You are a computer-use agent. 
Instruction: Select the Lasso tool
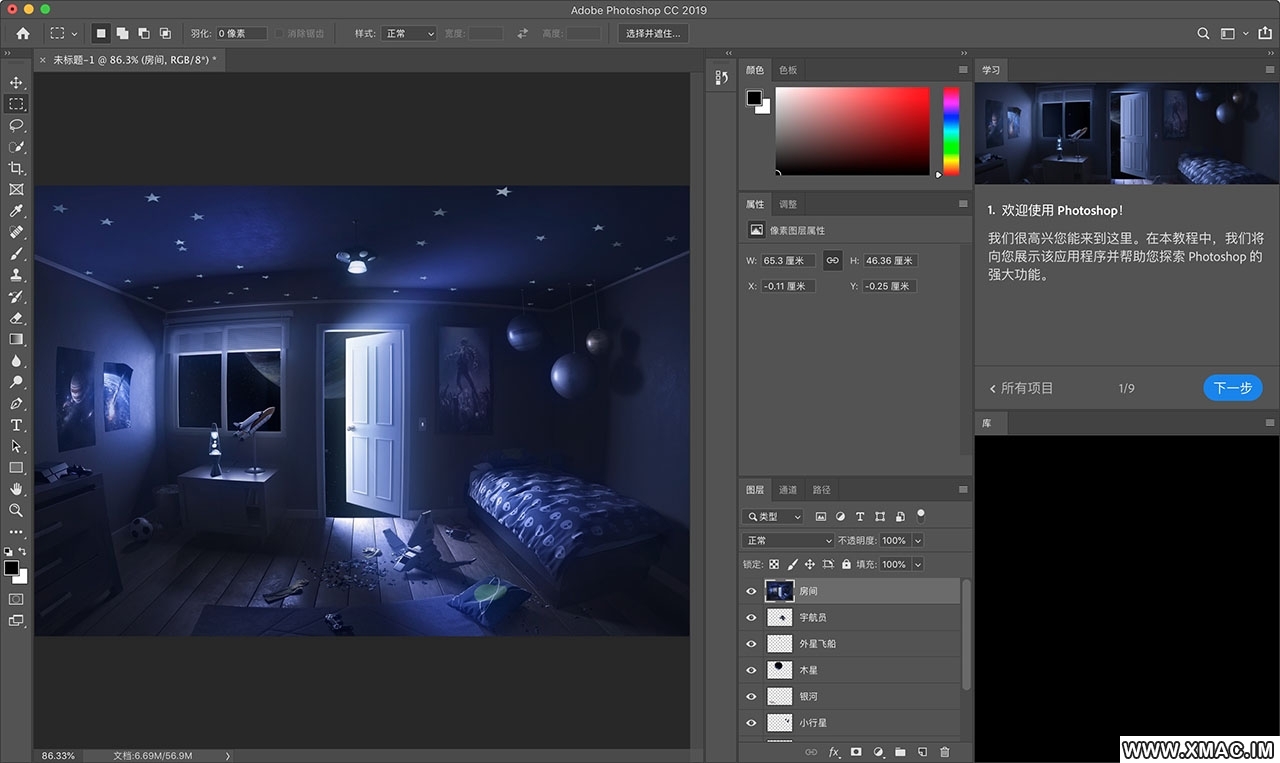tap(16, 125)
